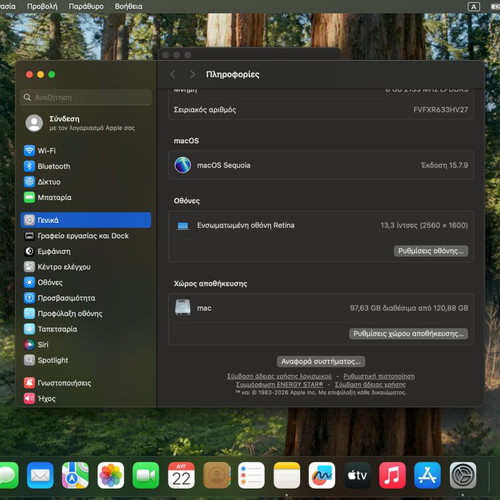500x500 pixels.
Task: Open Apple TV app in Dock
Action: (x=357, y=475)
